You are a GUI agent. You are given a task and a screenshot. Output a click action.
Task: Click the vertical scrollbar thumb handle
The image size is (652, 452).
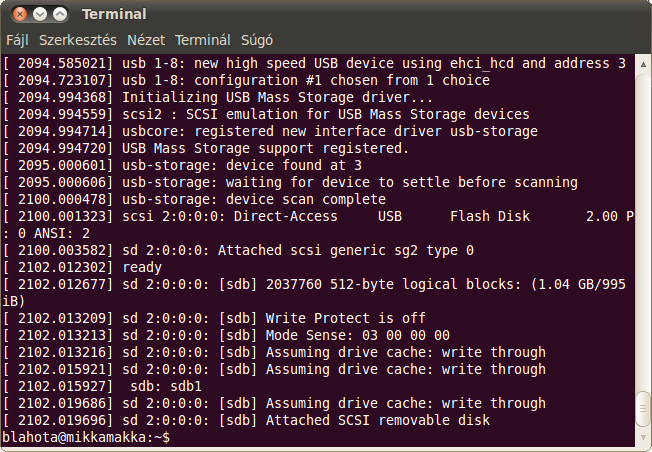pos(643,408)
